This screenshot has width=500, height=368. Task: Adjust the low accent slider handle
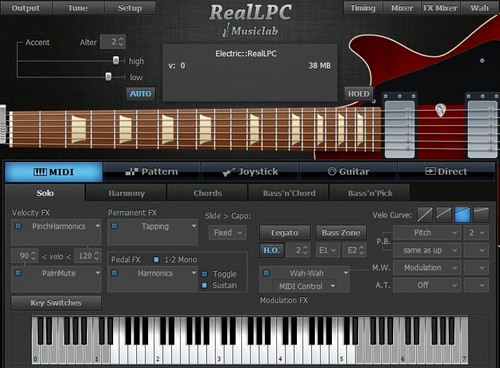click(x=108, y=76)
